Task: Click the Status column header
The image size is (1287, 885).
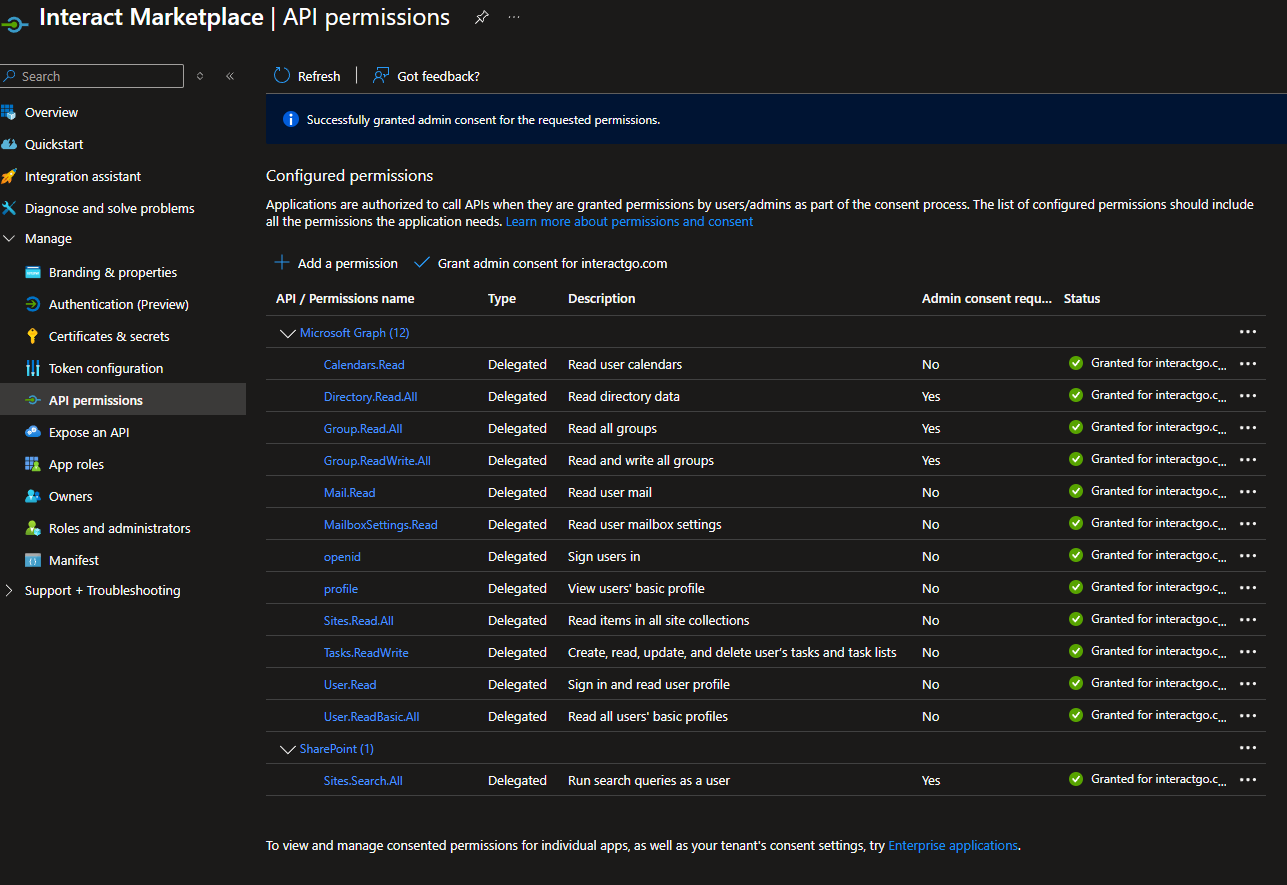Action: tap(1082, 298)
